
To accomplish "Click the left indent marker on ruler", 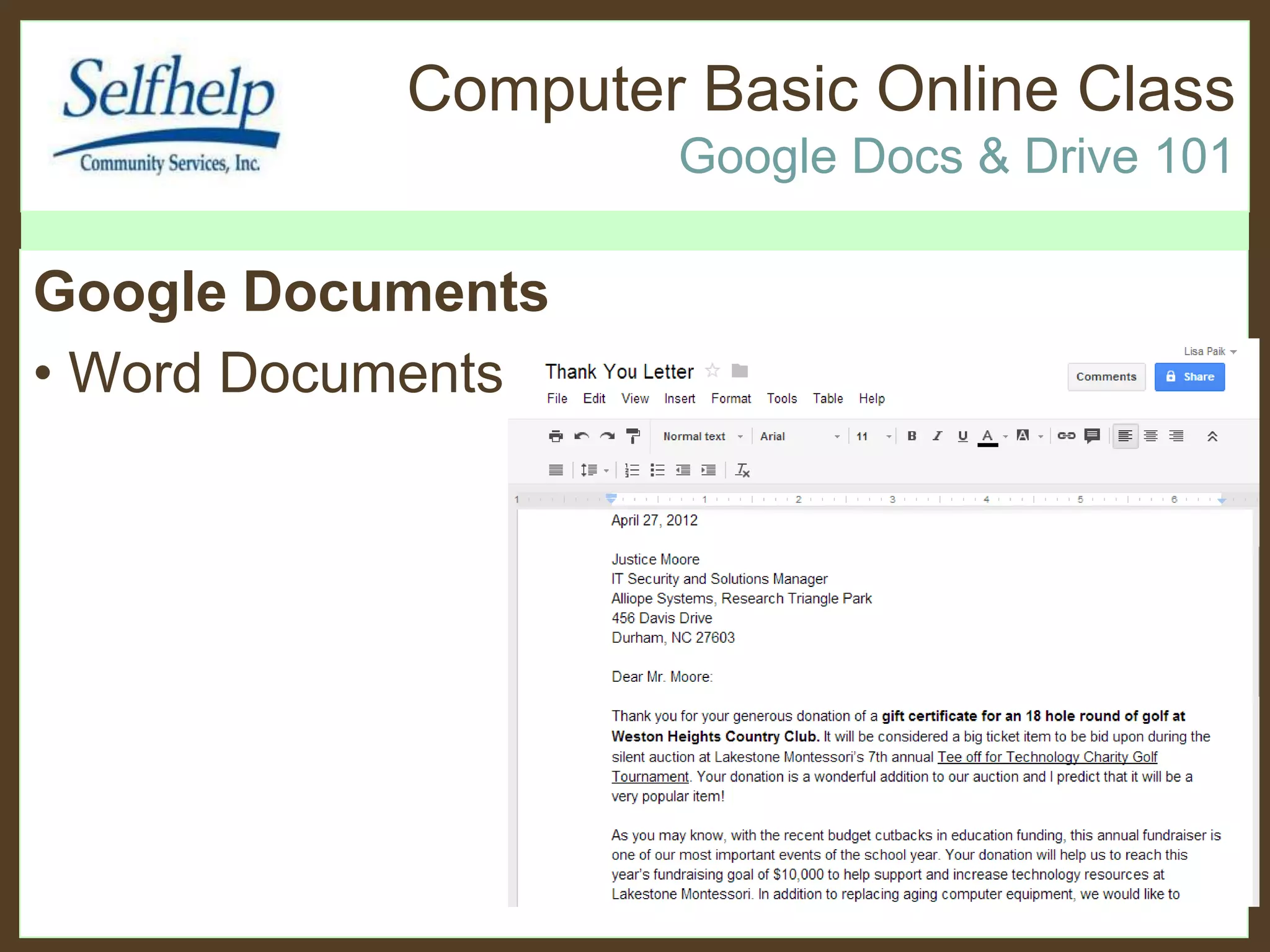I will click(611, 498).
